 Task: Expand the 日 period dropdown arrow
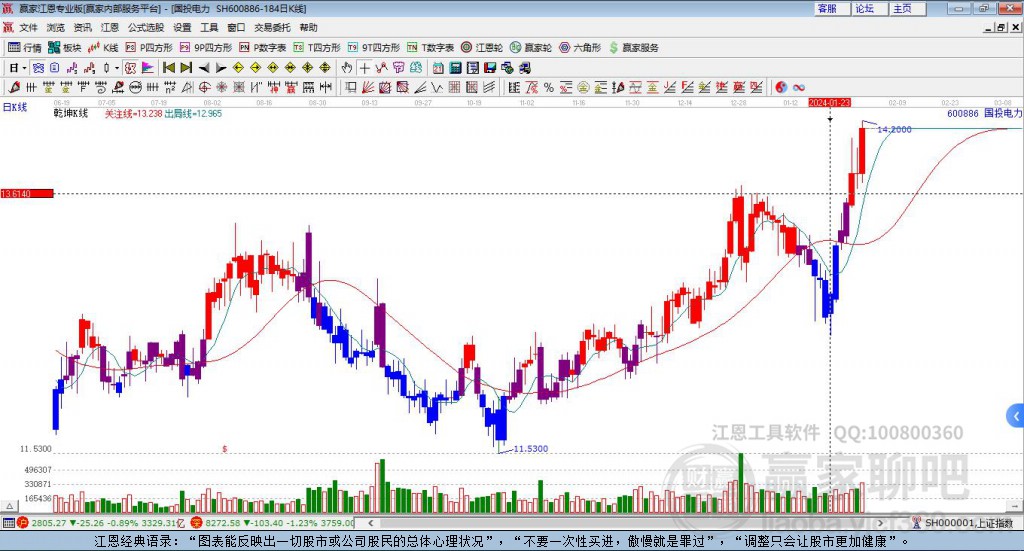click(x=24, y=68)
